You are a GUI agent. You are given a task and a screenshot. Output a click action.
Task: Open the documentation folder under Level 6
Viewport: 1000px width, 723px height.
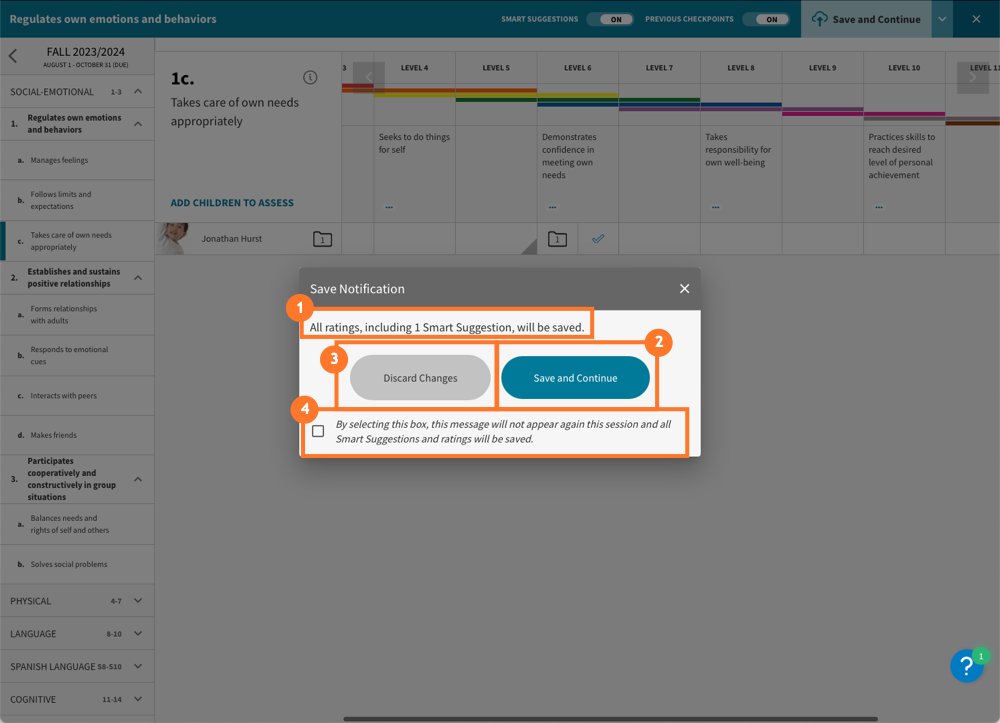coord(557,239)
